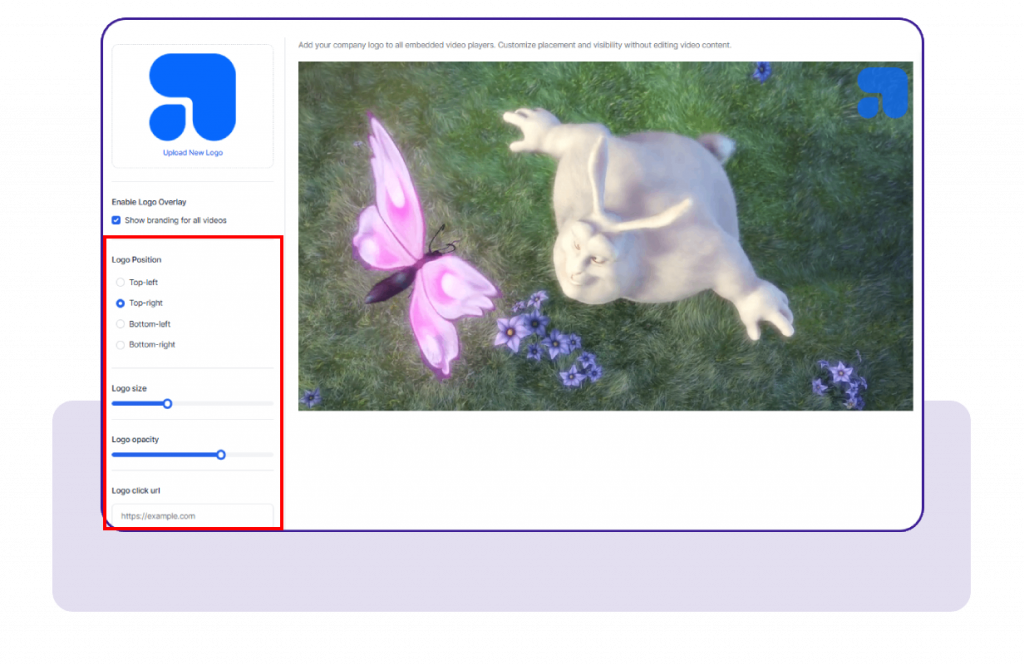Click the description text above the video
This screenshot has height=665, width=1024.
click(515, 45)
